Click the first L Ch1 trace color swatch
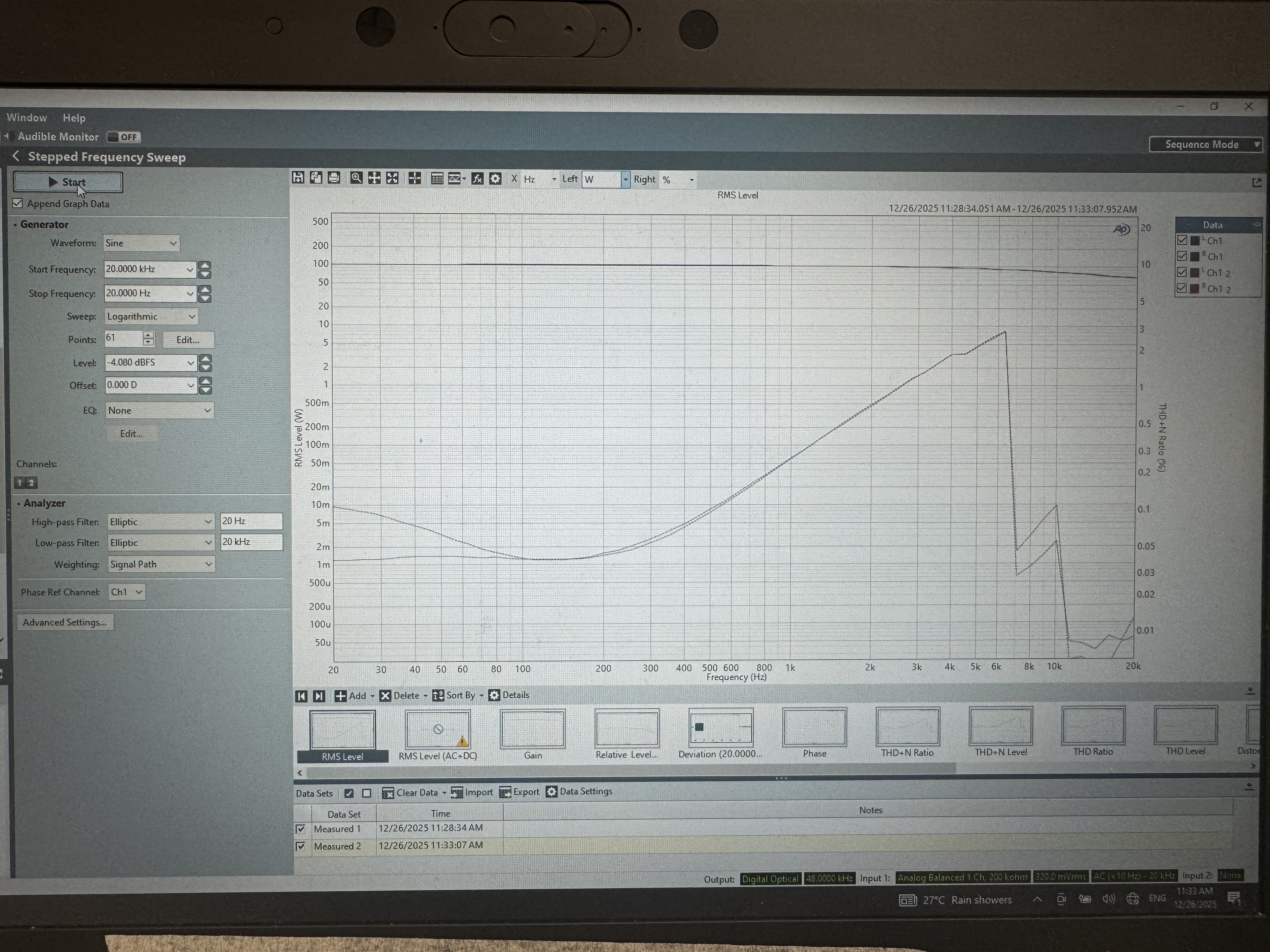 tap(1195, 241)
